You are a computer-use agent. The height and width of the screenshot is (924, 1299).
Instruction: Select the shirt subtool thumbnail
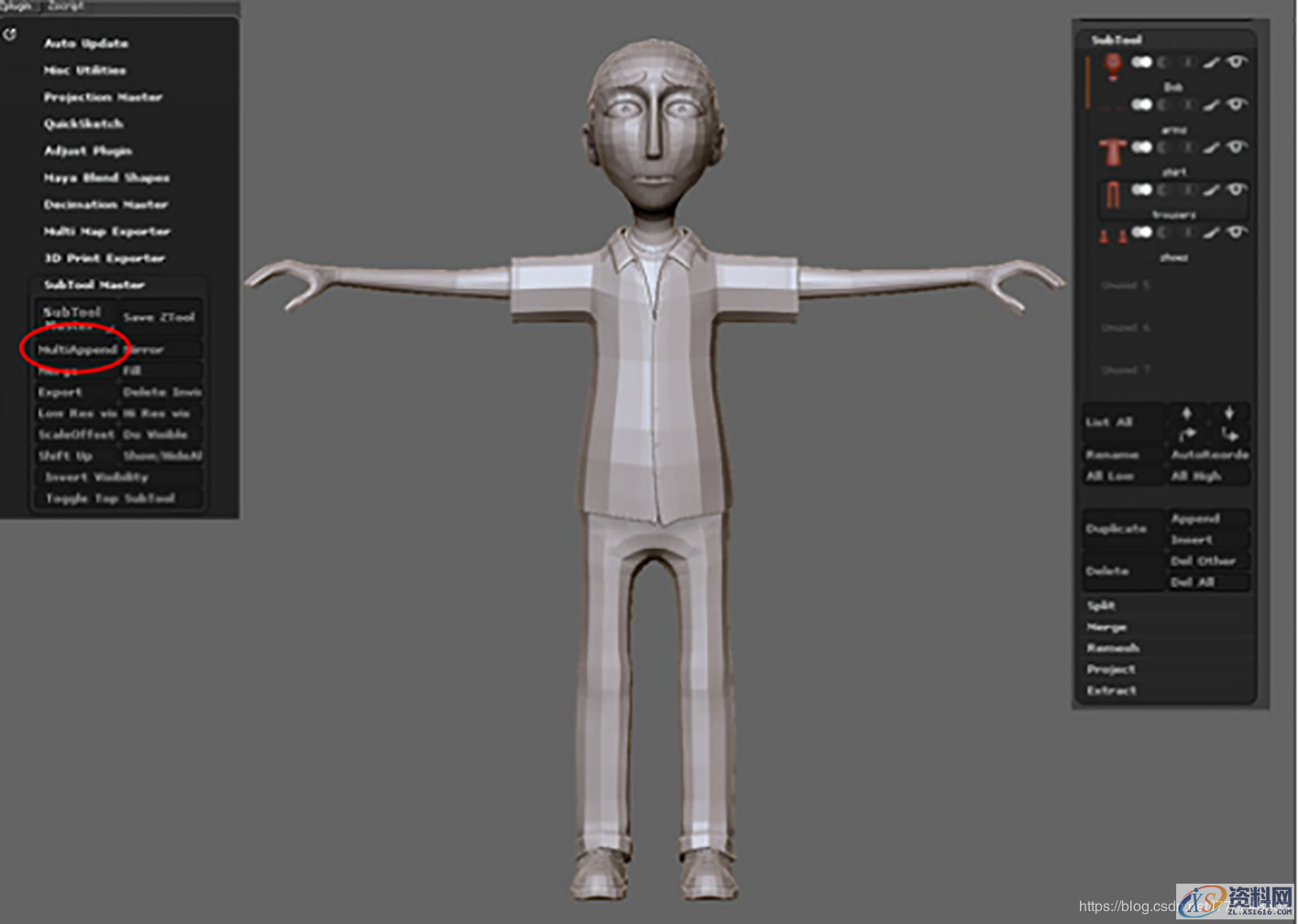1113,150
